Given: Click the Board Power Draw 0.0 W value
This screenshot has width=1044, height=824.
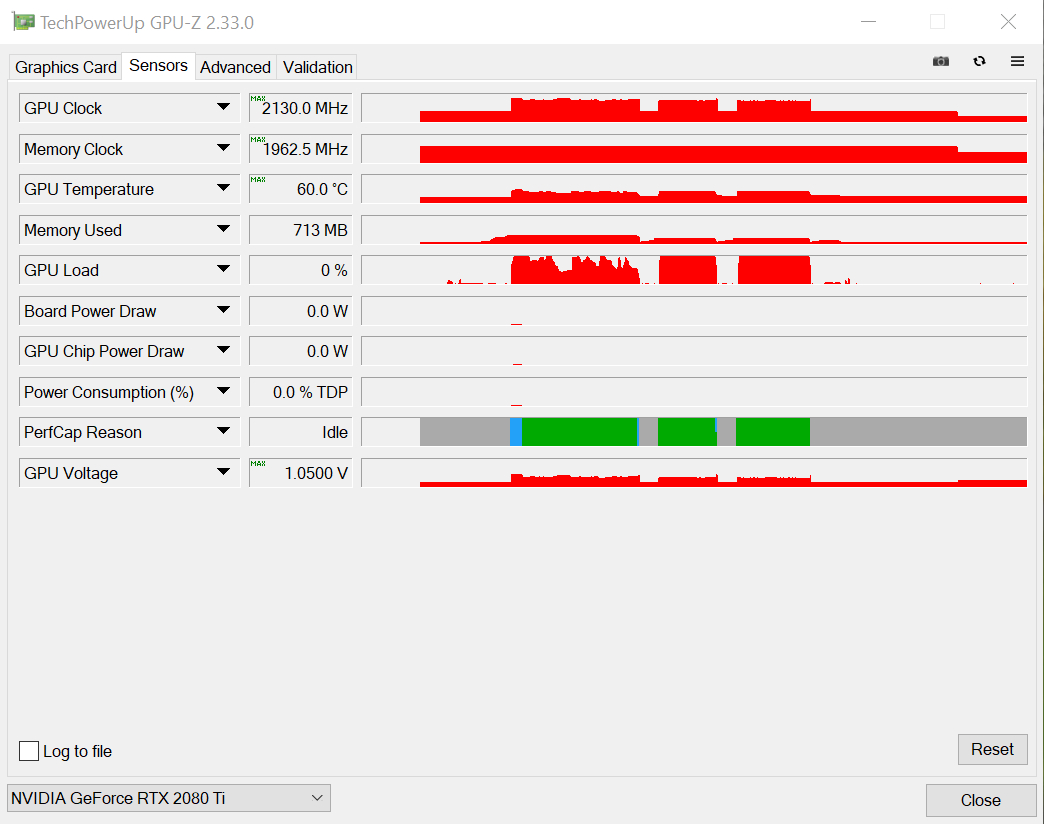Looking at the screenshot, I should (x=301, y=311).
